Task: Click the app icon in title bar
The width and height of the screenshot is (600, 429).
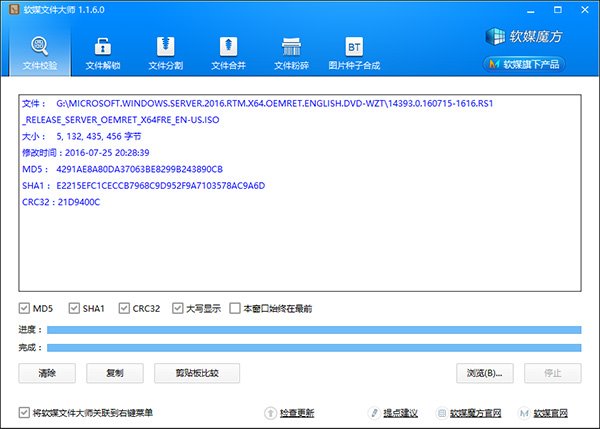Action: pyautogui.click(x=14, y=9)
